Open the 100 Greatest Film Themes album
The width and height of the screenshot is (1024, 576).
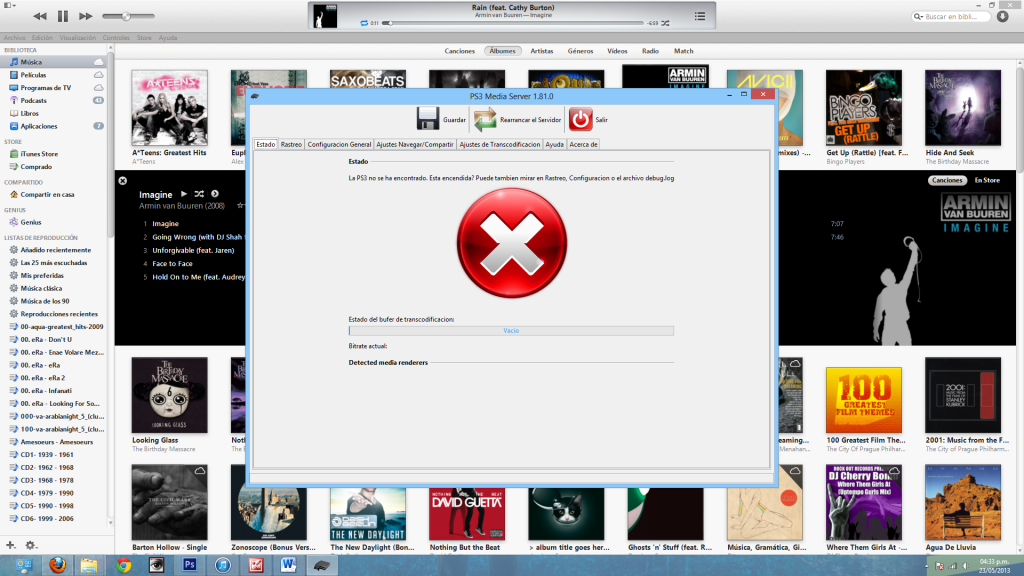coord(863,400)
